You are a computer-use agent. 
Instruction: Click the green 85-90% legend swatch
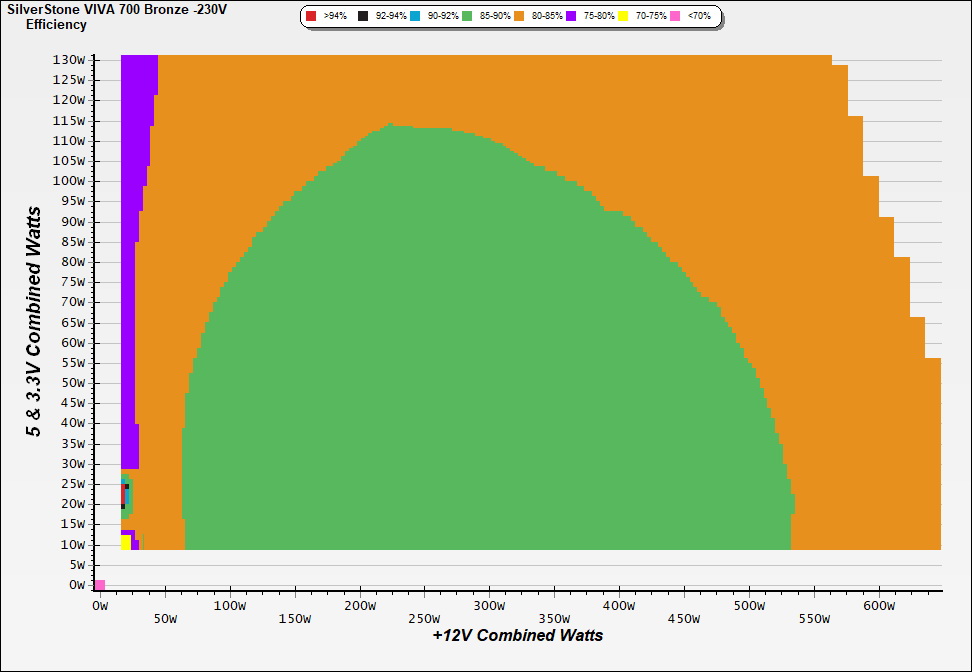(467, 17)
